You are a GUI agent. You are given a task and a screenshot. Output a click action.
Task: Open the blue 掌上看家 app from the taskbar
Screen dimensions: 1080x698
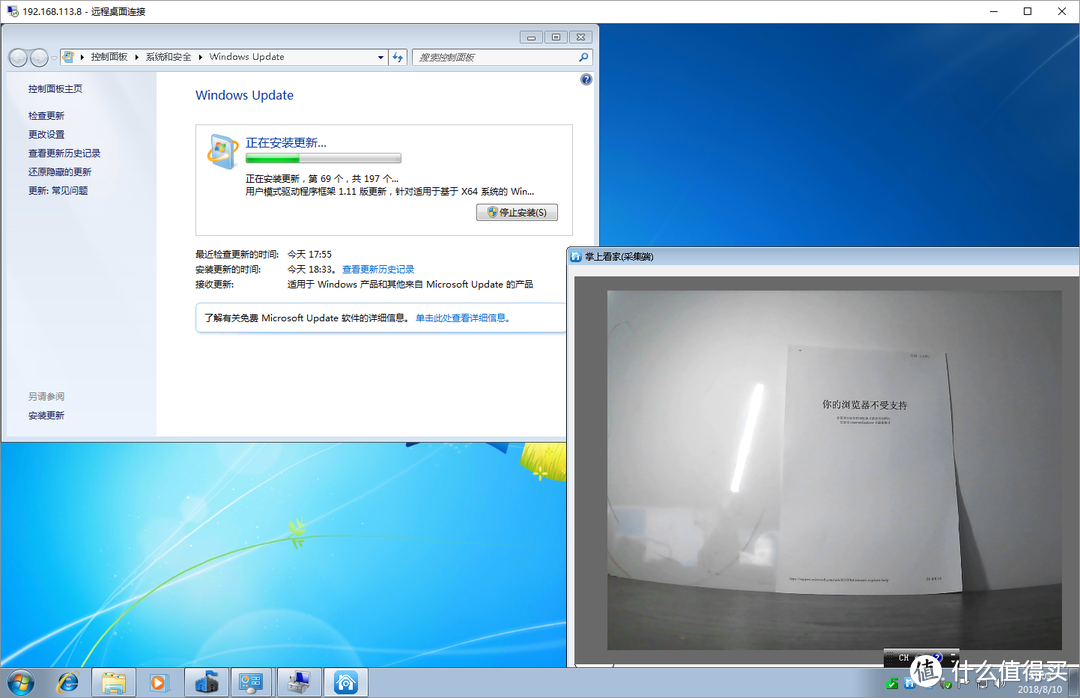coord(345,682)
